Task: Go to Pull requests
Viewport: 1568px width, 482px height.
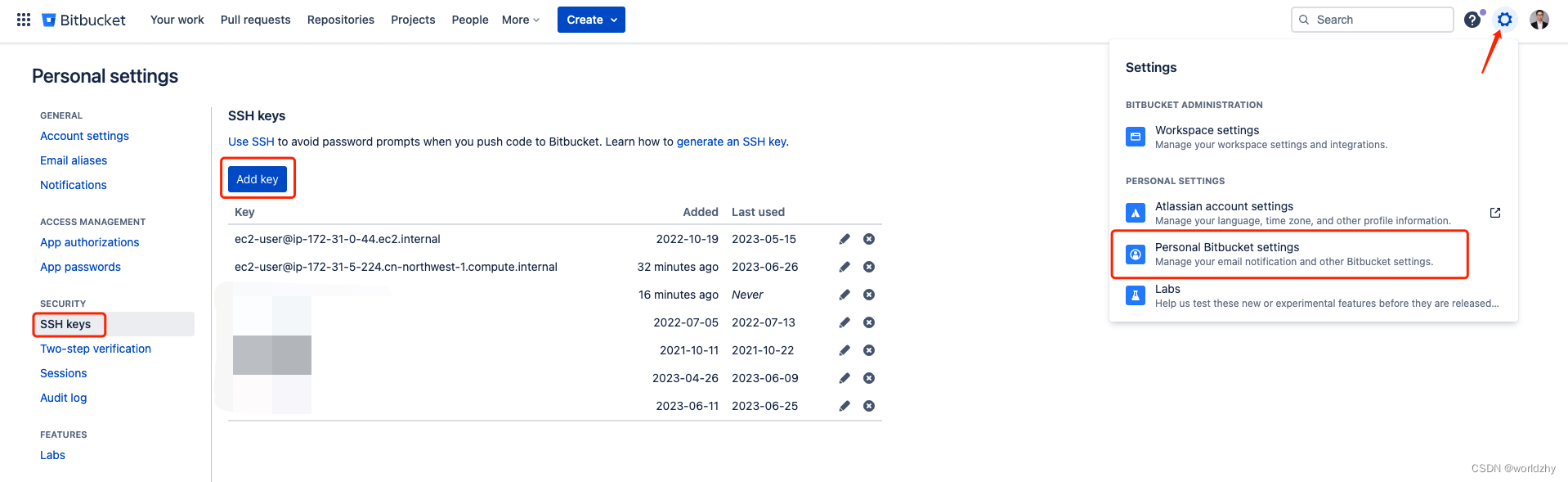Action: [255, 20]
